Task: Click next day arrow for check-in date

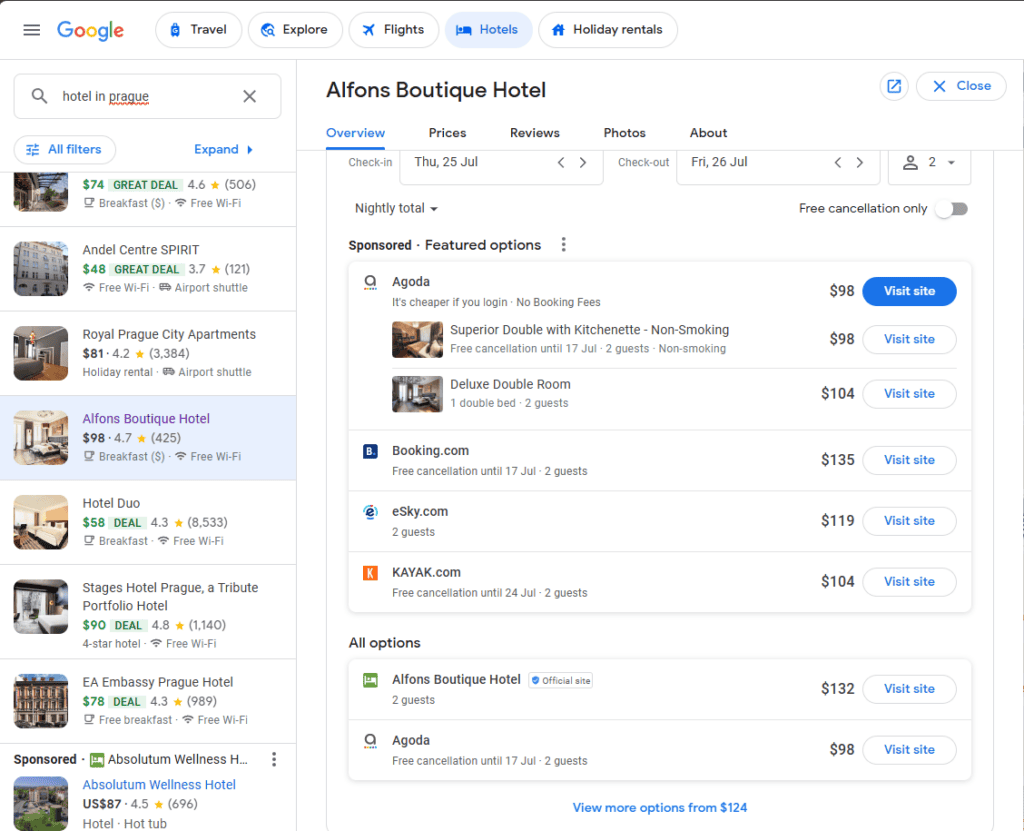Action: tap(583, 163)
